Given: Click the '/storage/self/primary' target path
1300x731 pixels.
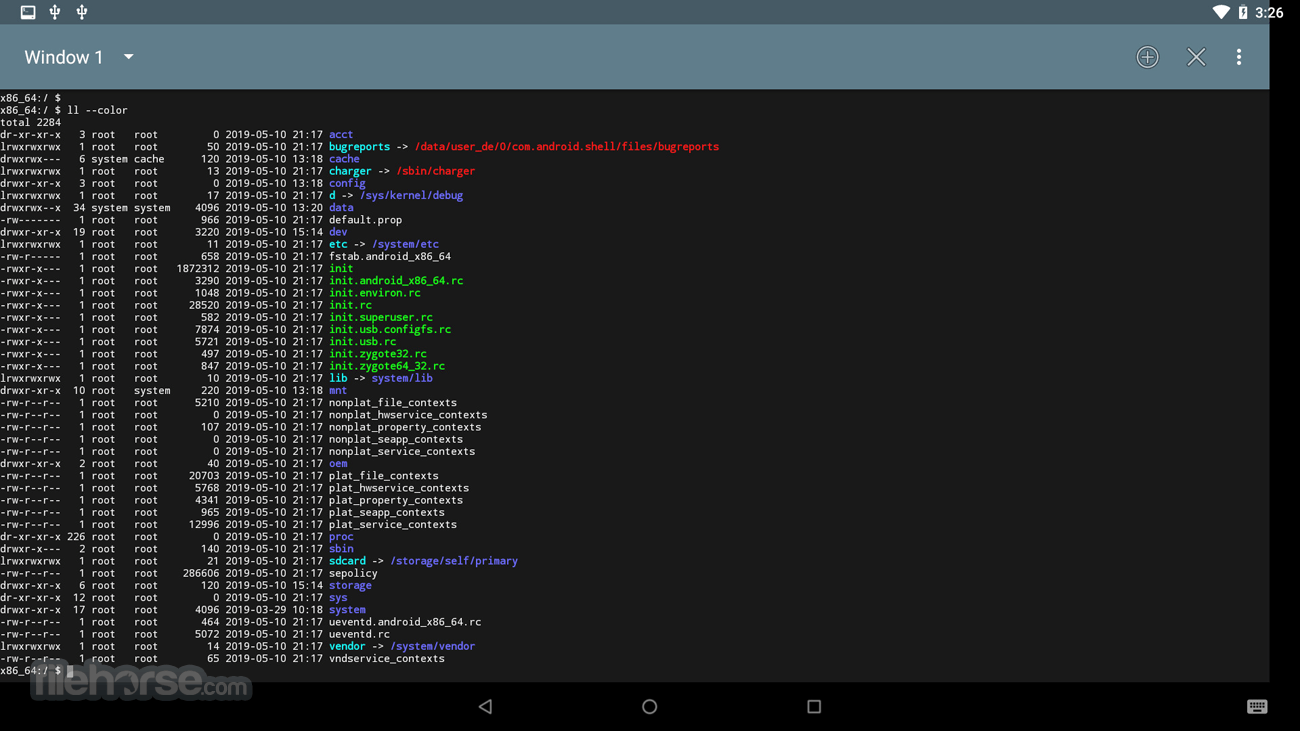Looking at the screenshot, I should pyautogui.click(x=454, y=561).
